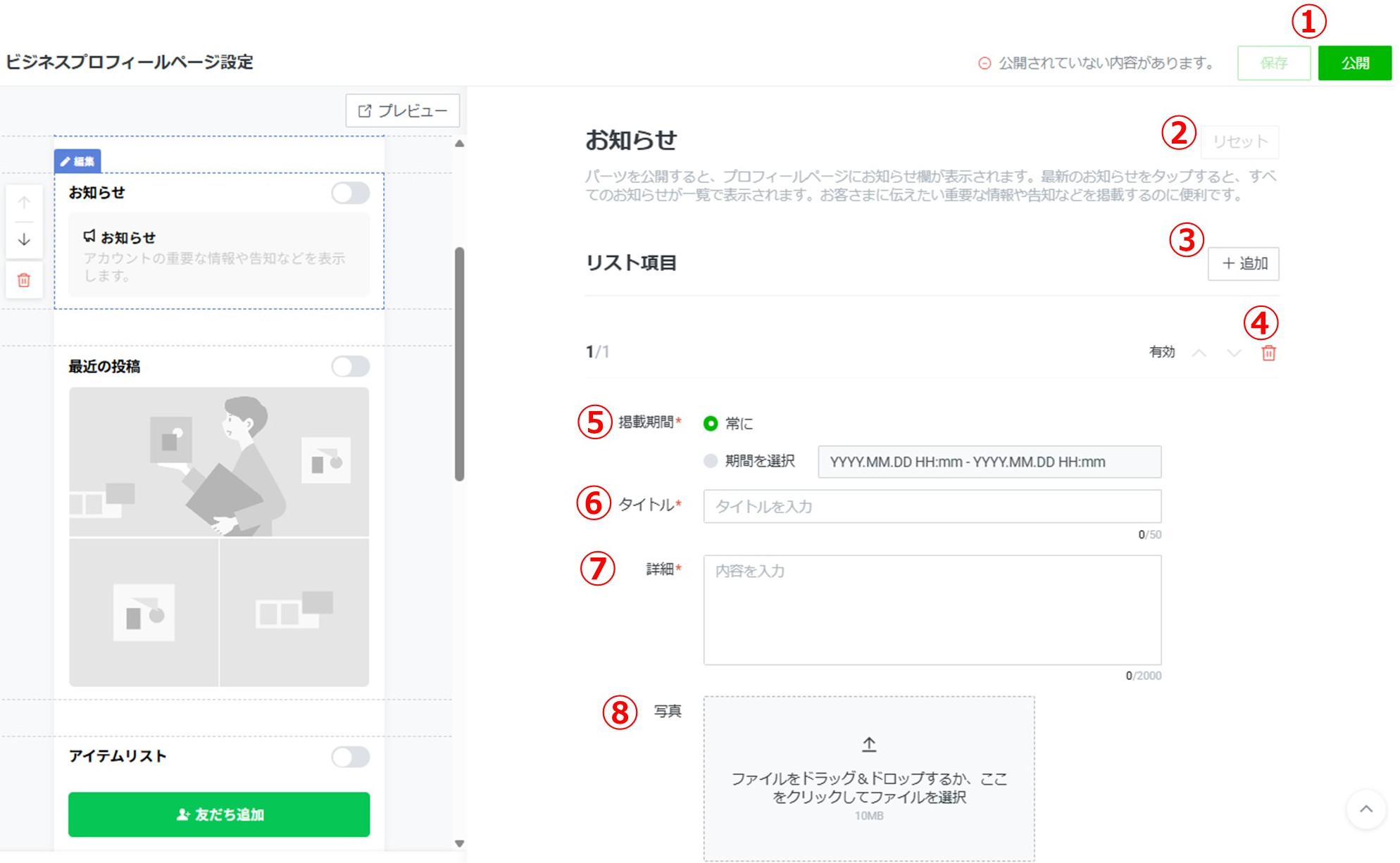Image resolution: width=1400 pixels, height=863 pixels.
Task: Enable the 最近の投稿 toggle switch
Action: pyautogui.click(x=350, y=367)
